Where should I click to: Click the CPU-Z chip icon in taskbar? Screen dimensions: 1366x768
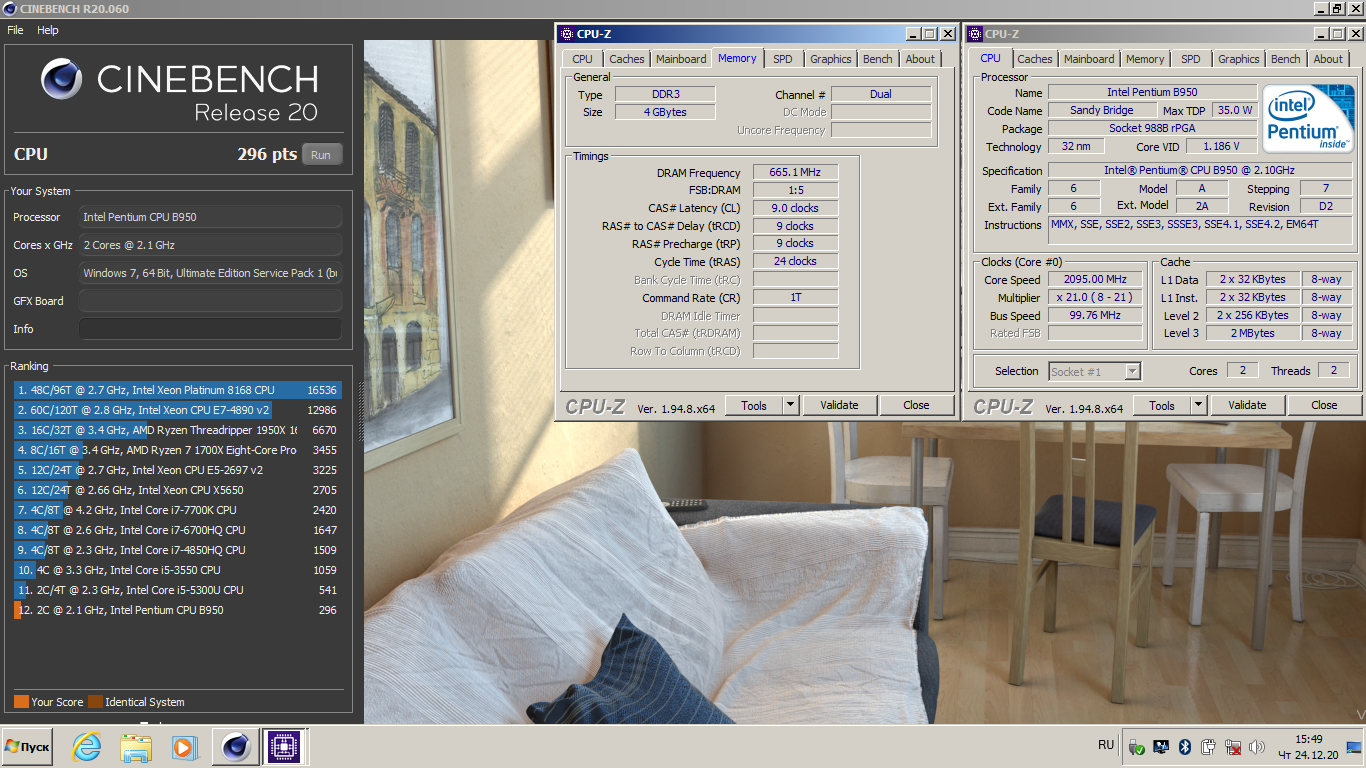click(x=284, y=746)
